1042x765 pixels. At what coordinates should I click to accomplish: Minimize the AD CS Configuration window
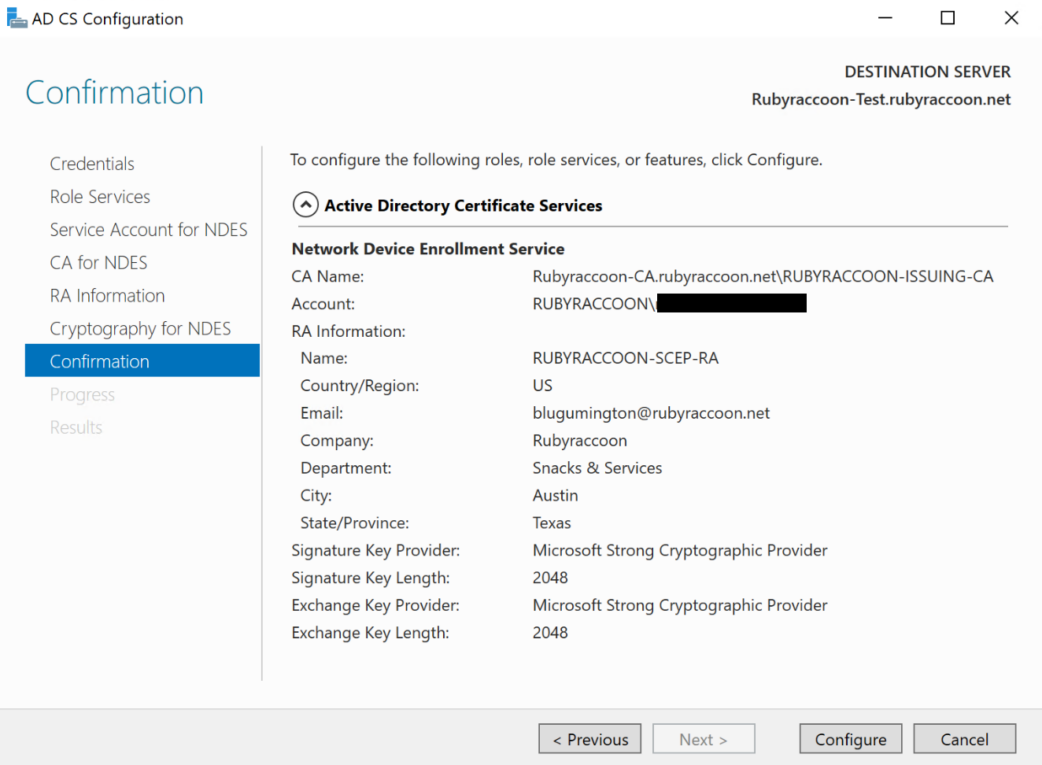884,17
